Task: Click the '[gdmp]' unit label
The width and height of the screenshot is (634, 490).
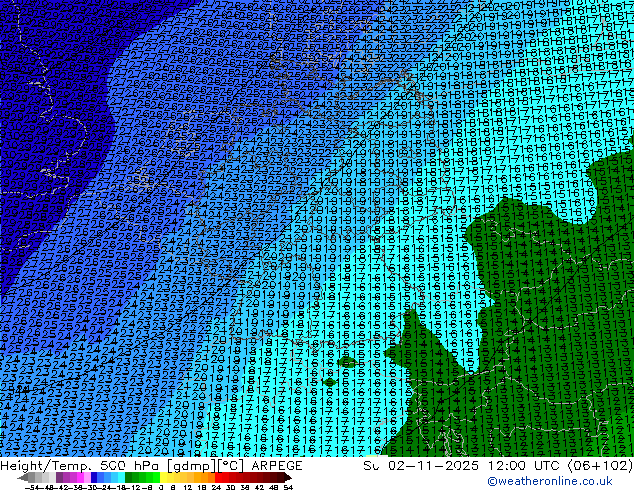Action: [x=192, y=466]
